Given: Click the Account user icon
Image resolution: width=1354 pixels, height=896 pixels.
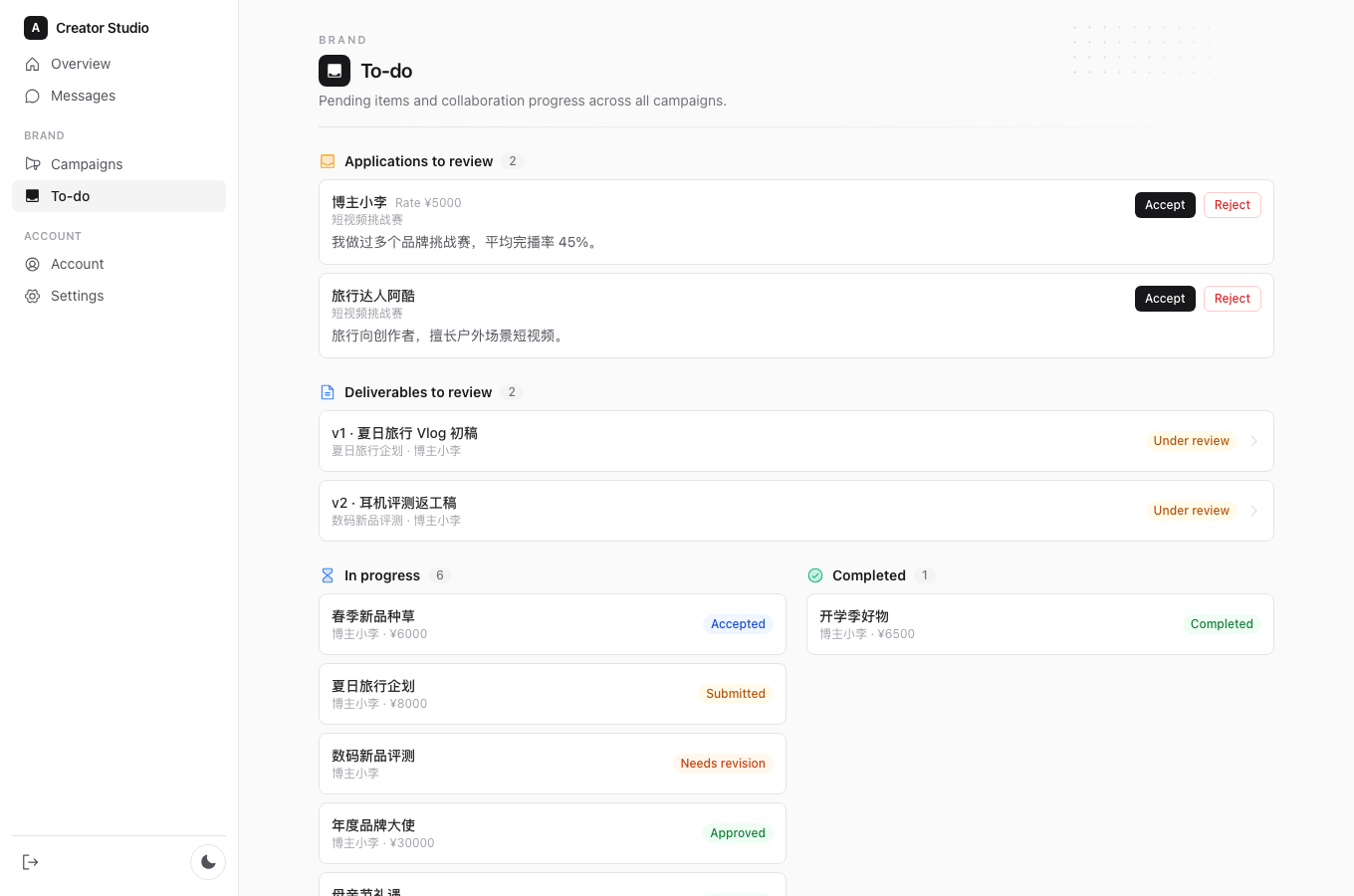Looking at the screenshot, I should pyautogui.click(x=32, y=264).
